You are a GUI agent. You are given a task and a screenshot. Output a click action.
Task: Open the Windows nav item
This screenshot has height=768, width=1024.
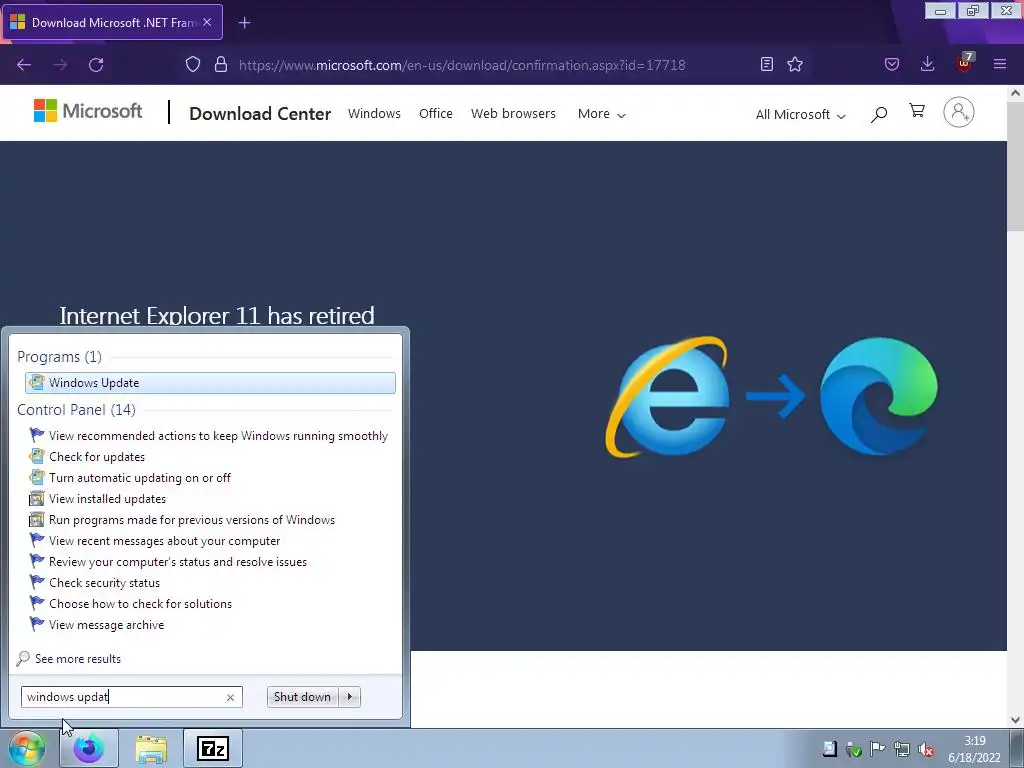tap(374, 114)
